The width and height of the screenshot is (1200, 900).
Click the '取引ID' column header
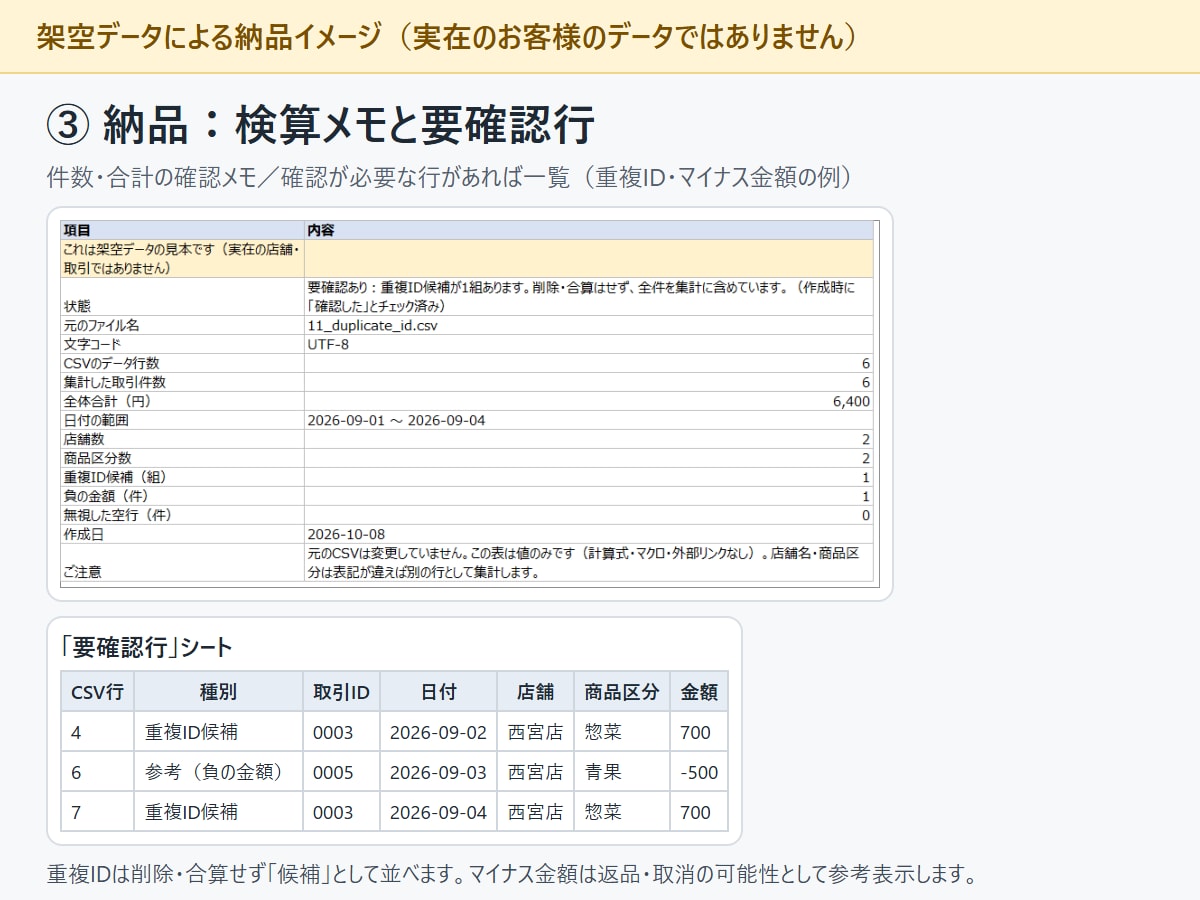pos(341,691)
